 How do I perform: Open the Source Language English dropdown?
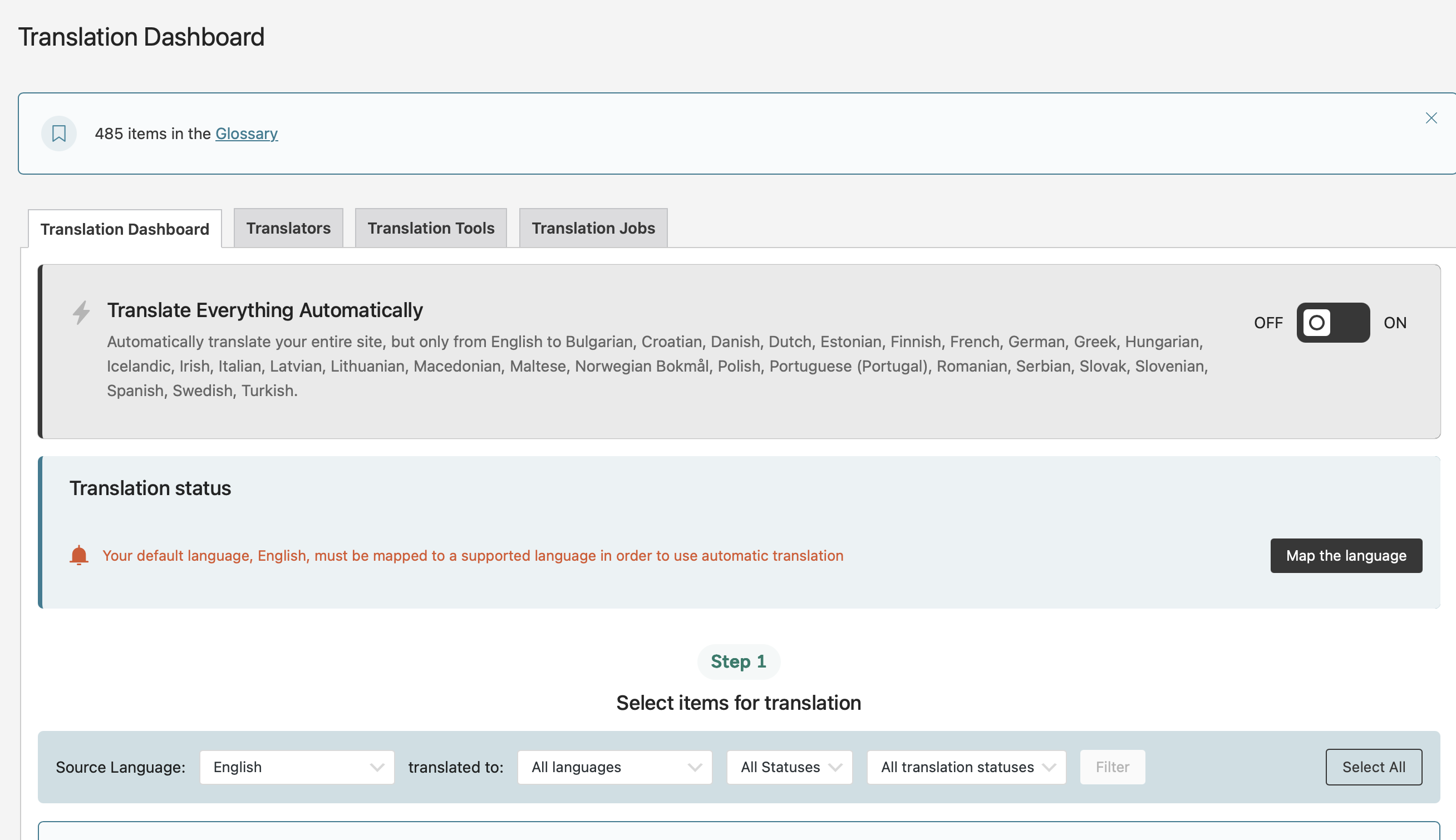[x=297, y=767]
